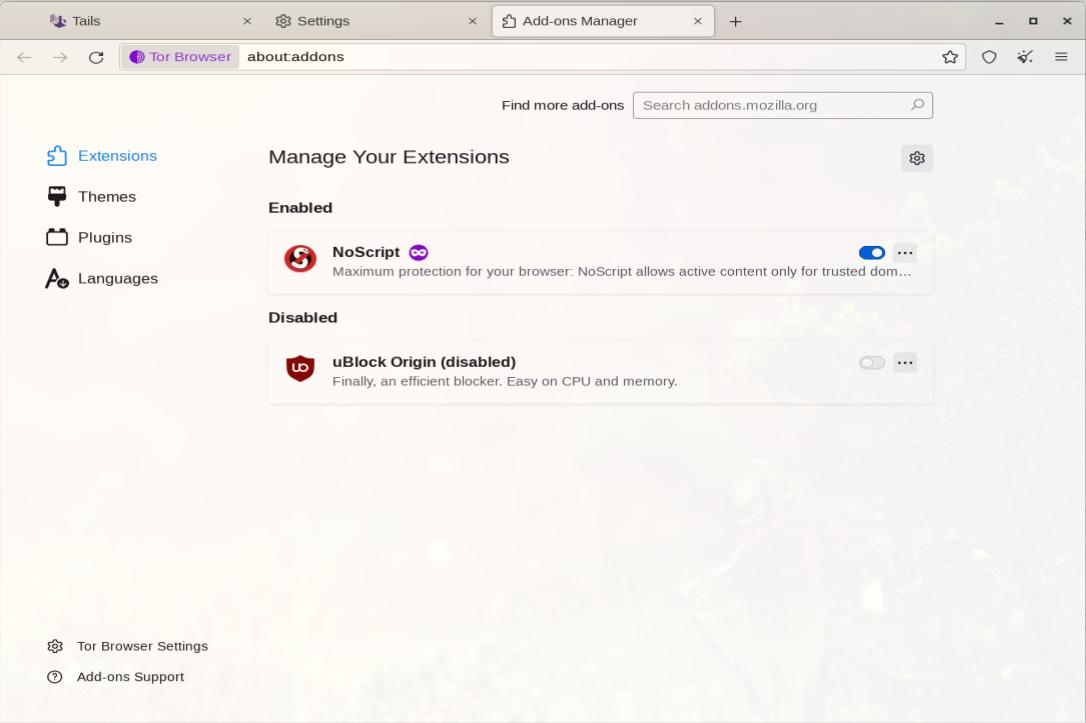Open the security level shield icon

pyautogui.click(x=989, y=57)
